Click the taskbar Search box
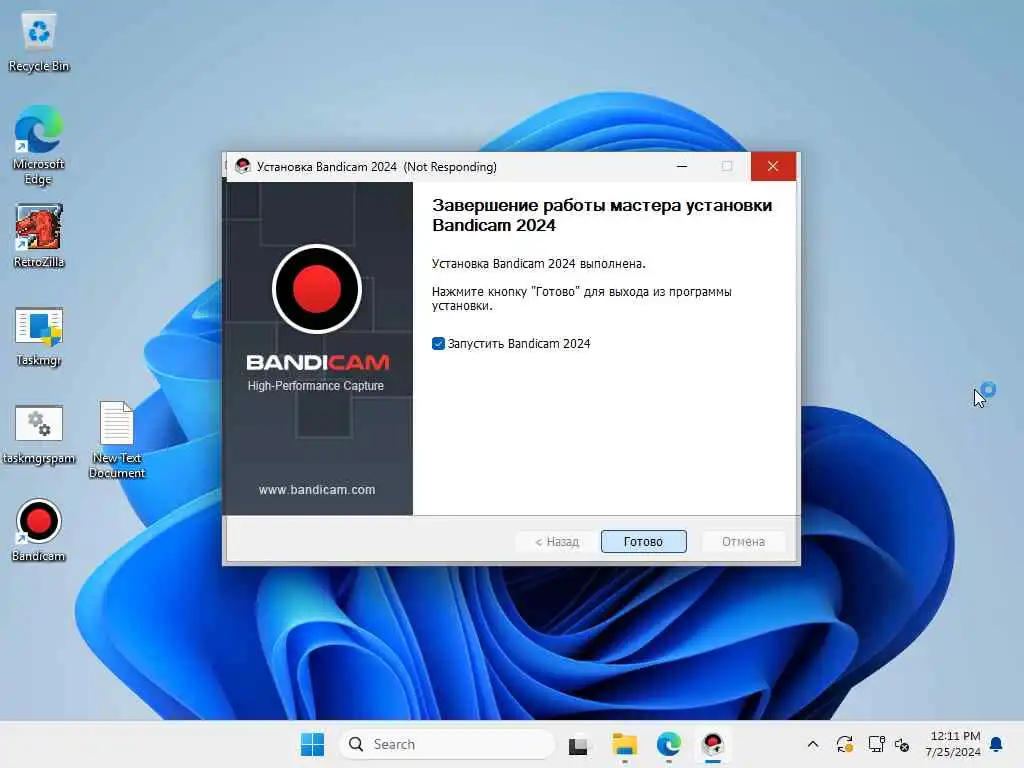The image size is (1024, 768). point(447,744)
